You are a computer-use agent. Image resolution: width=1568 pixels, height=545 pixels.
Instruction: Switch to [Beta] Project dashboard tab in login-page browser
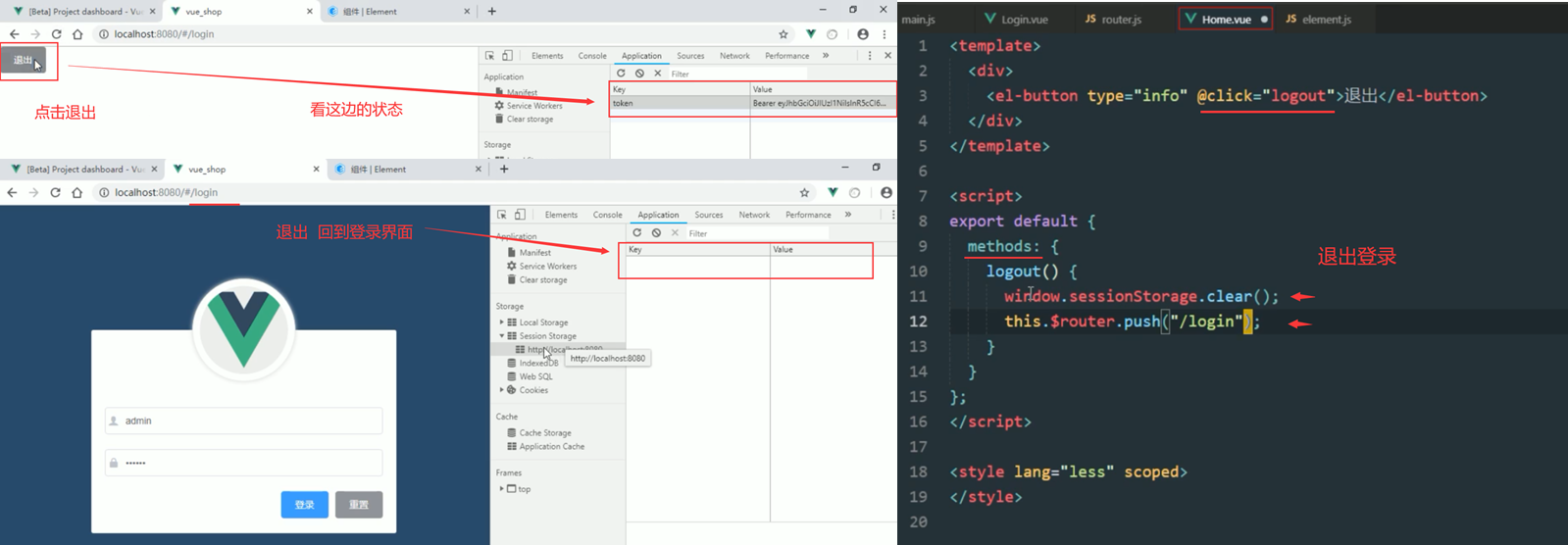(x=82, y=170)
